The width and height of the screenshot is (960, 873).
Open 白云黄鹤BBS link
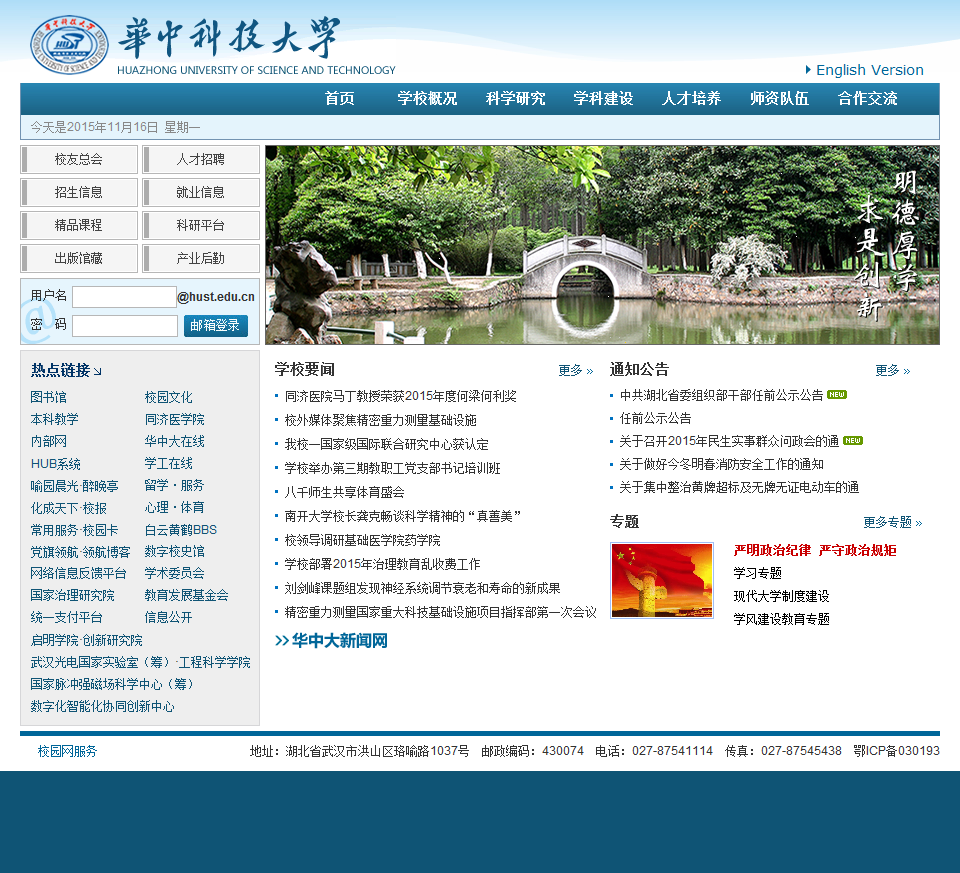click(x=181, y=530)
